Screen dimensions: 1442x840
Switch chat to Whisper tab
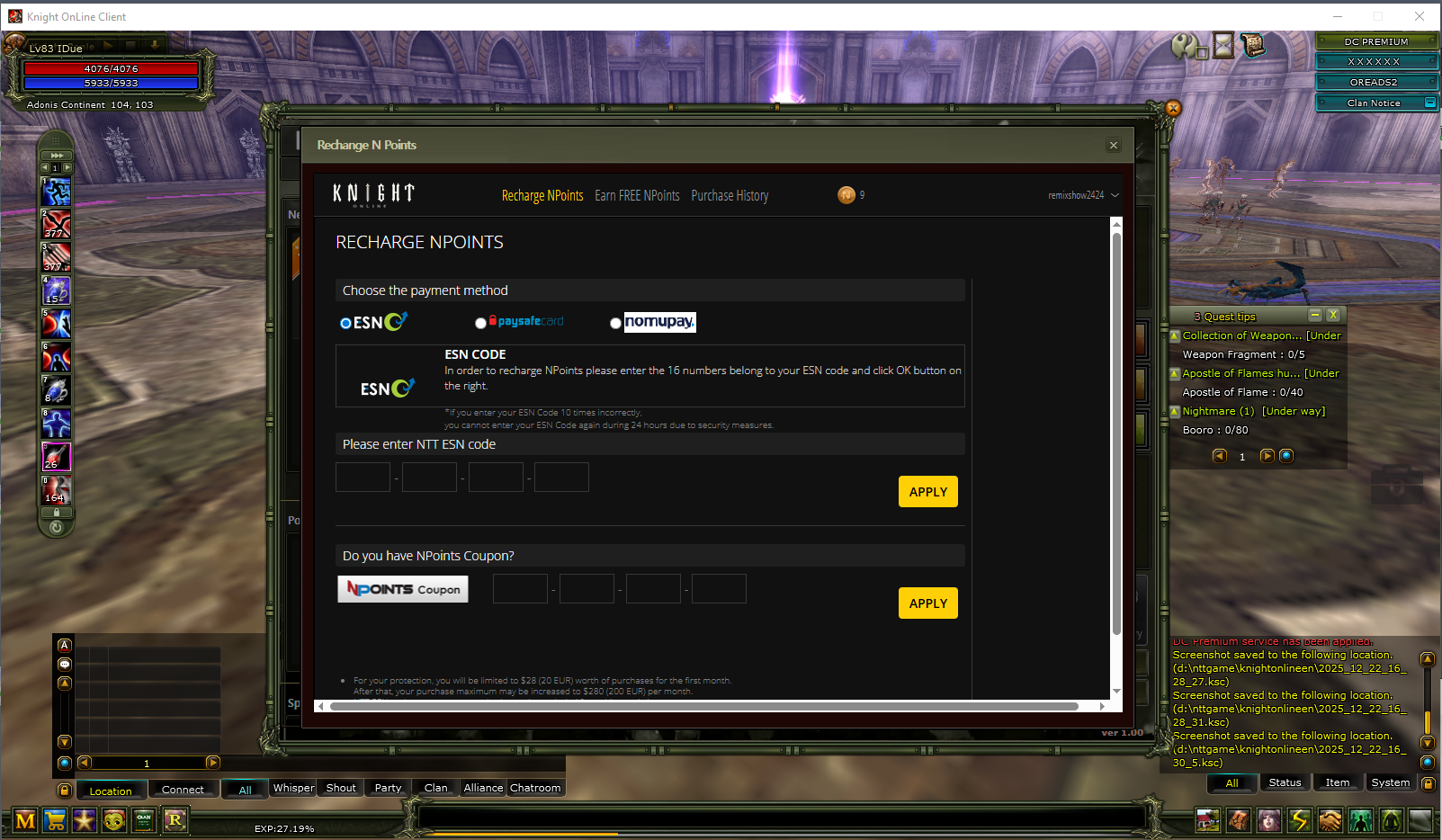point(293,788)
